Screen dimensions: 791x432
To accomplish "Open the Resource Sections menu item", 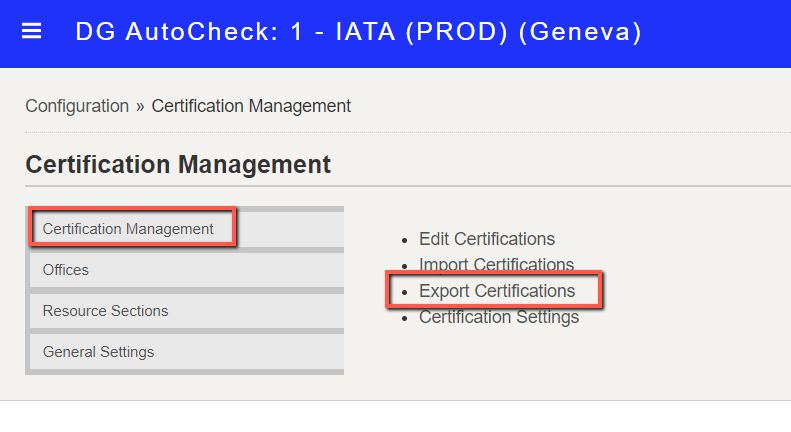I will 187,311.
